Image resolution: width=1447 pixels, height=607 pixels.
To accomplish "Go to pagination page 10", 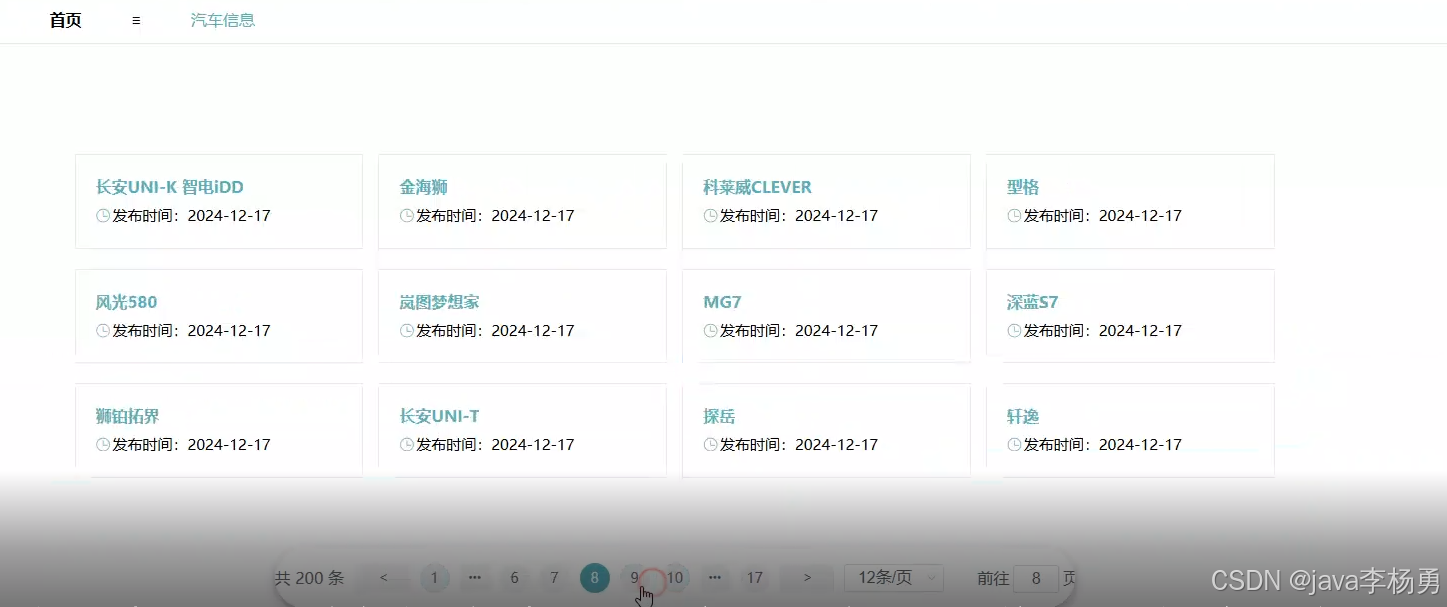I will [x=675, y=578].
